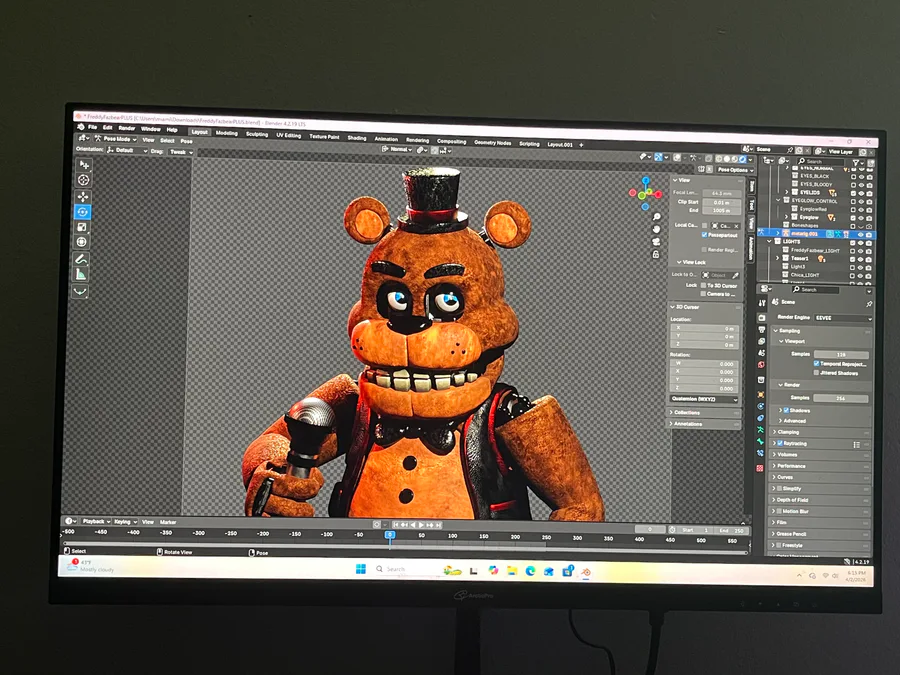Toggle camera view icon in viewport

657,242
